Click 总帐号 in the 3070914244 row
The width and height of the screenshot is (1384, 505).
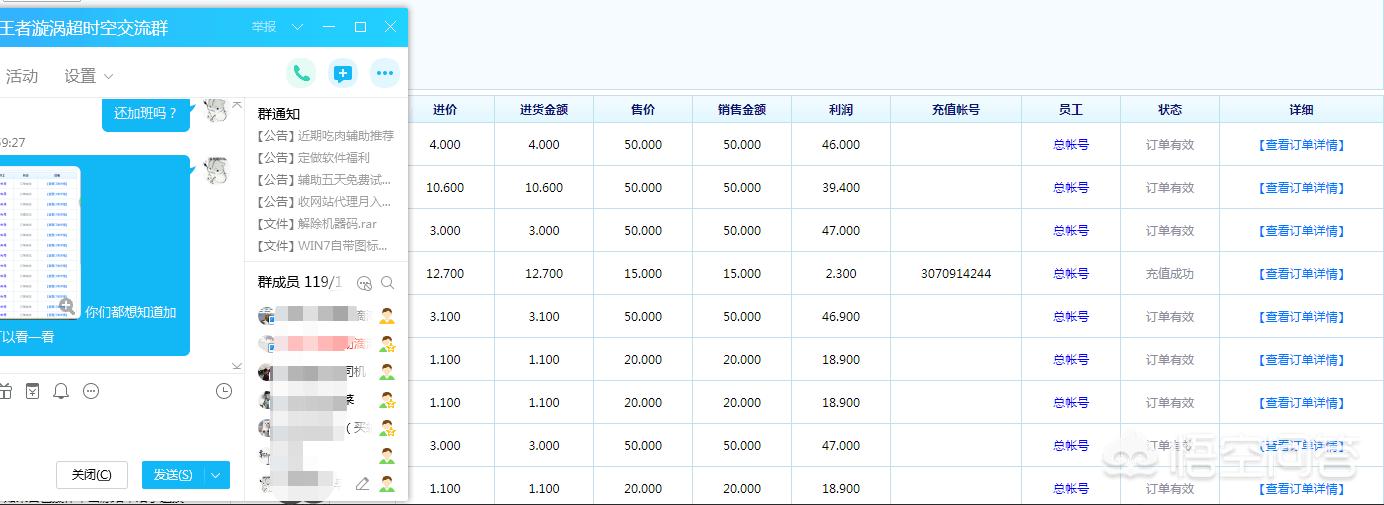click(x=1071, y=274)
